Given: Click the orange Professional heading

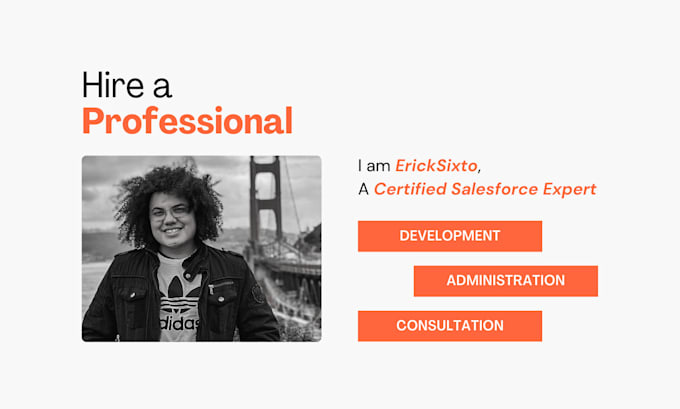Looking at the screenshot, I should point(187,122).
